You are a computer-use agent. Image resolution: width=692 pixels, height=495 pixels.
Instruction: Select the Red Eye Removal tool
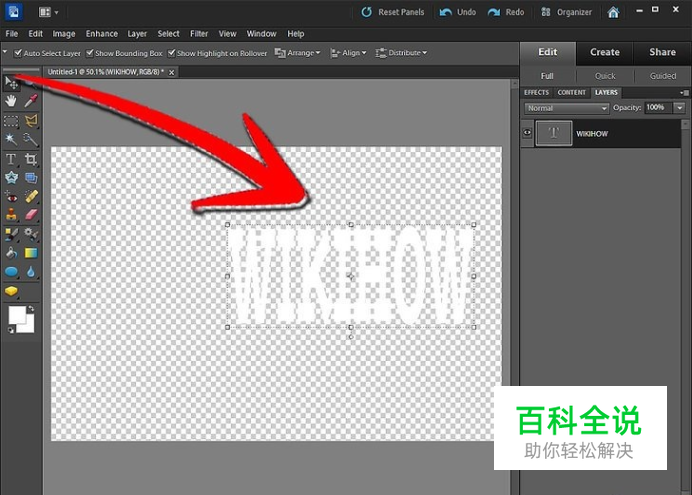point(11,196)
